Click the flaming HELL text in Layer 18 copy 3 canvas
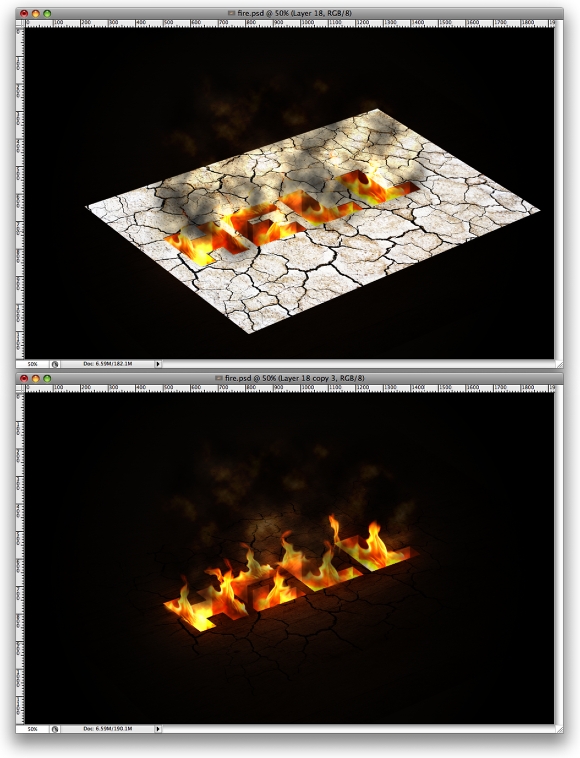 coord(290,575)
